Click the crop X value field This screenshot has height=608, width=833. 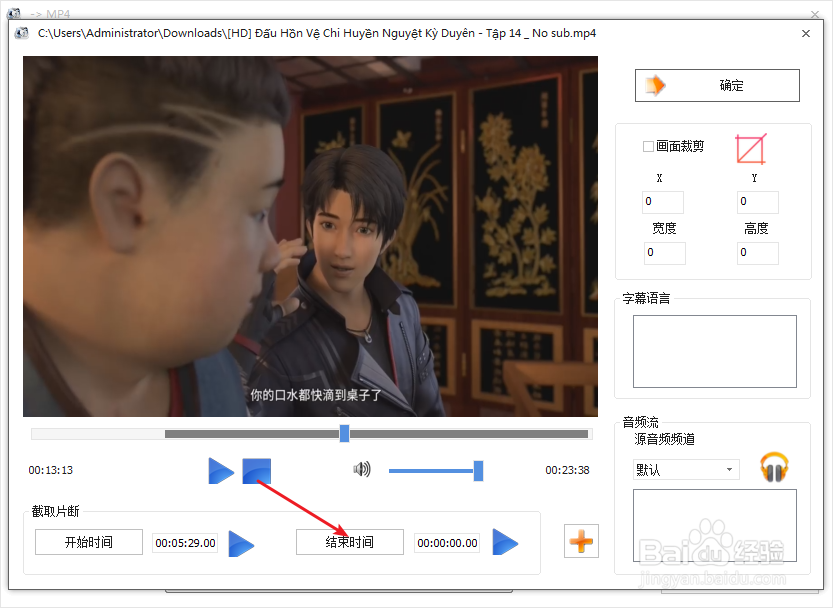tap(662, 202)
